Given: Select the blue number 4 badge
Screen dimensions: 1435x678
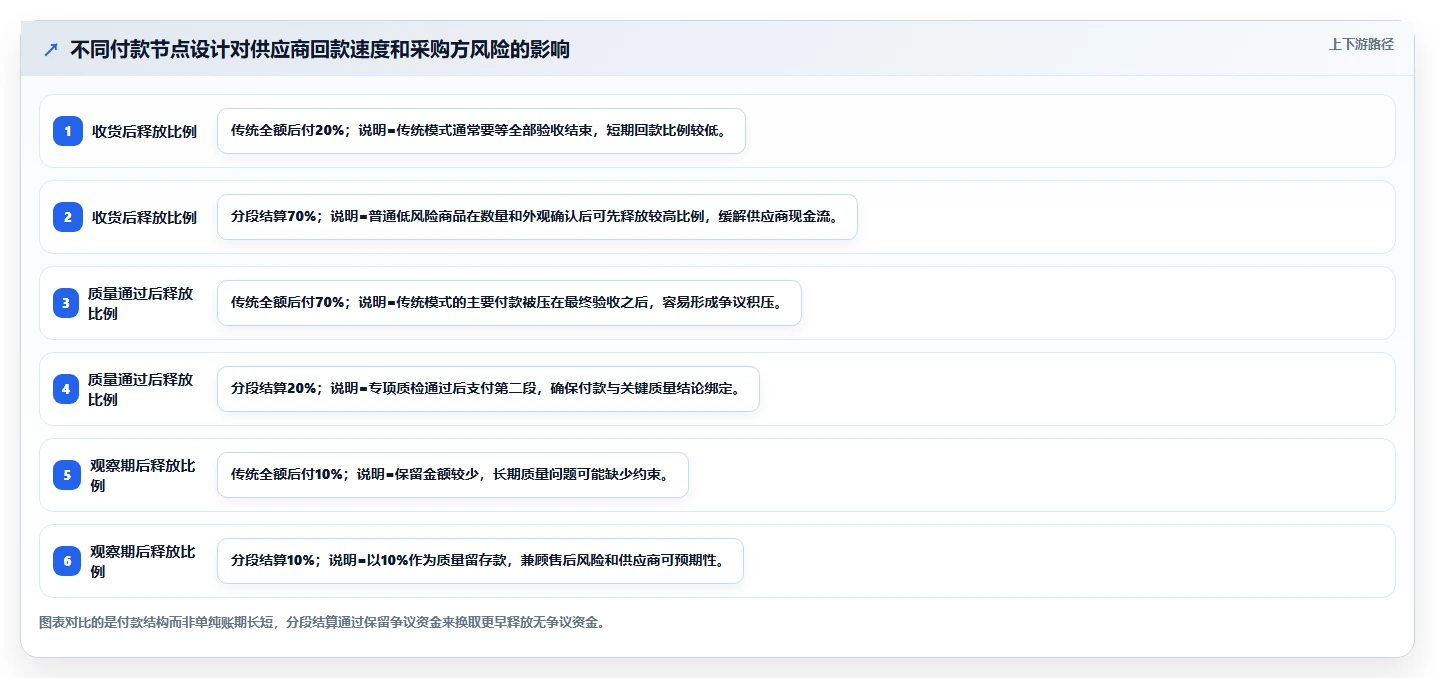Looking at the screenshot, I should [x=67, y=389].
